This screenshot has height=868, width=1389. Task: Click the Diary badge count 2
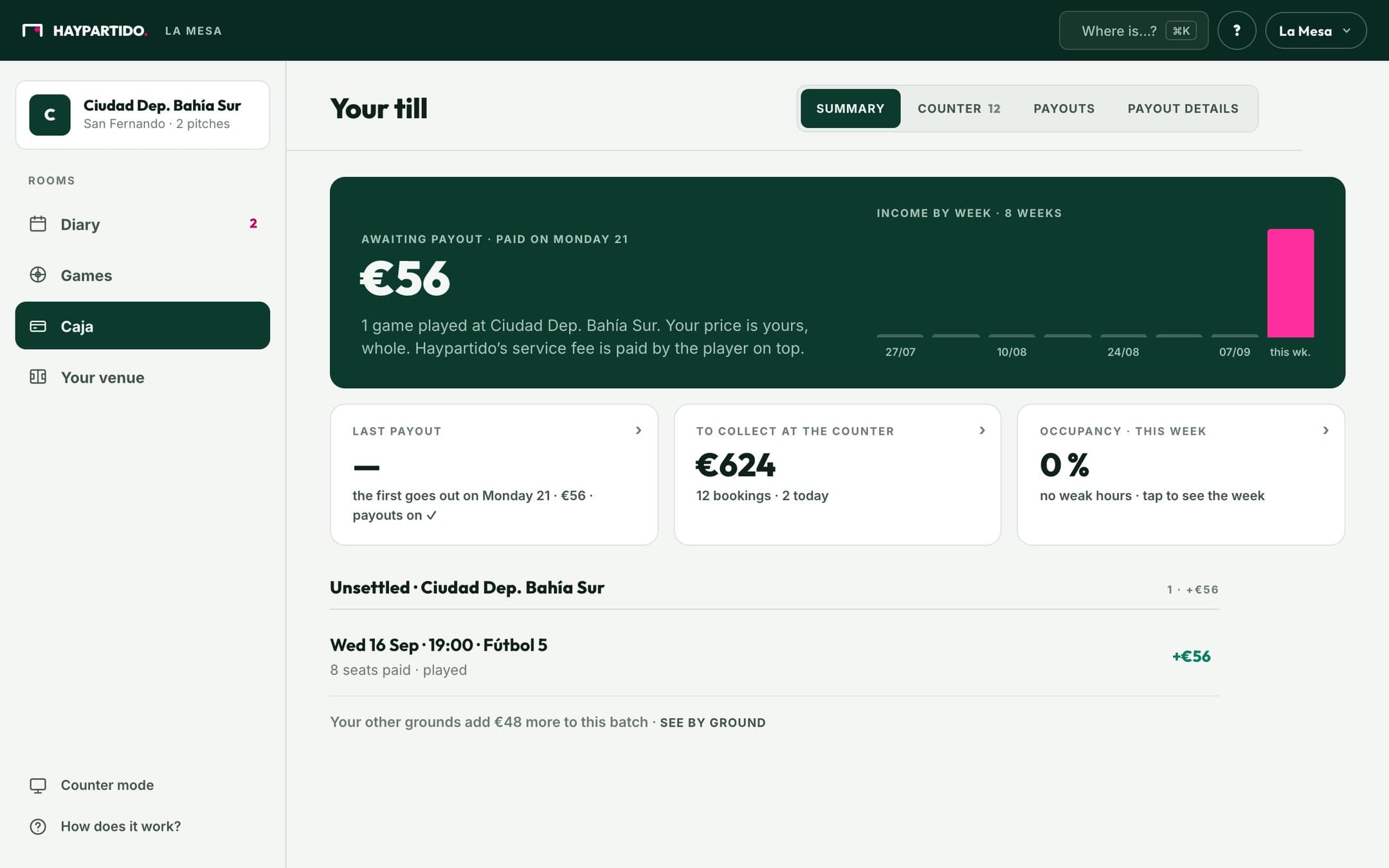253,223
